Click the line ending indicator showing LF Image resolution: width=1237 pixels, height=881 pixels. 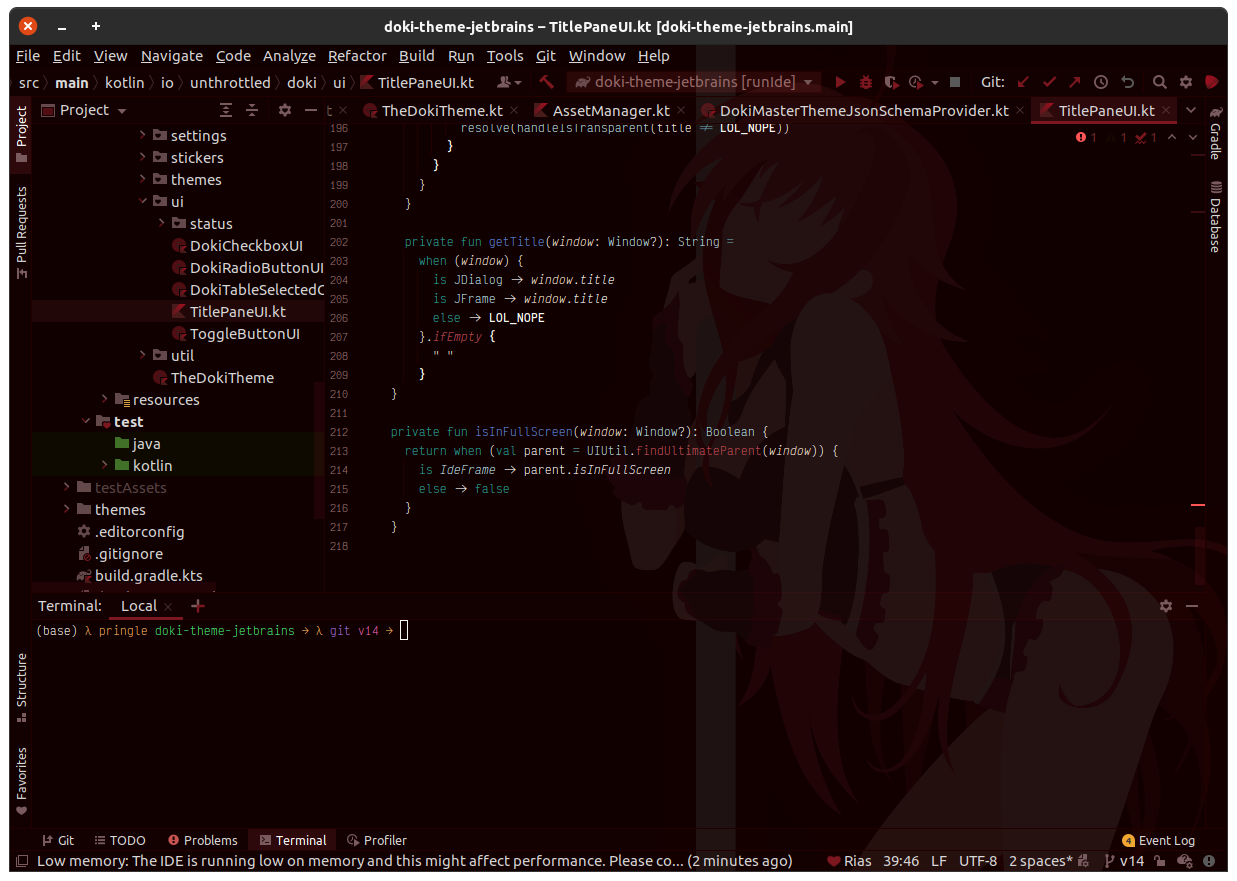(x=938, y=860)
